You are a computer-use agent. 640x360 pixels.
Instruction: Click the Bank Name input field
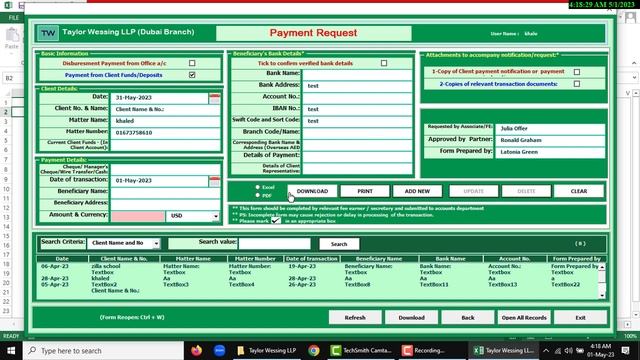click(357, 75)
